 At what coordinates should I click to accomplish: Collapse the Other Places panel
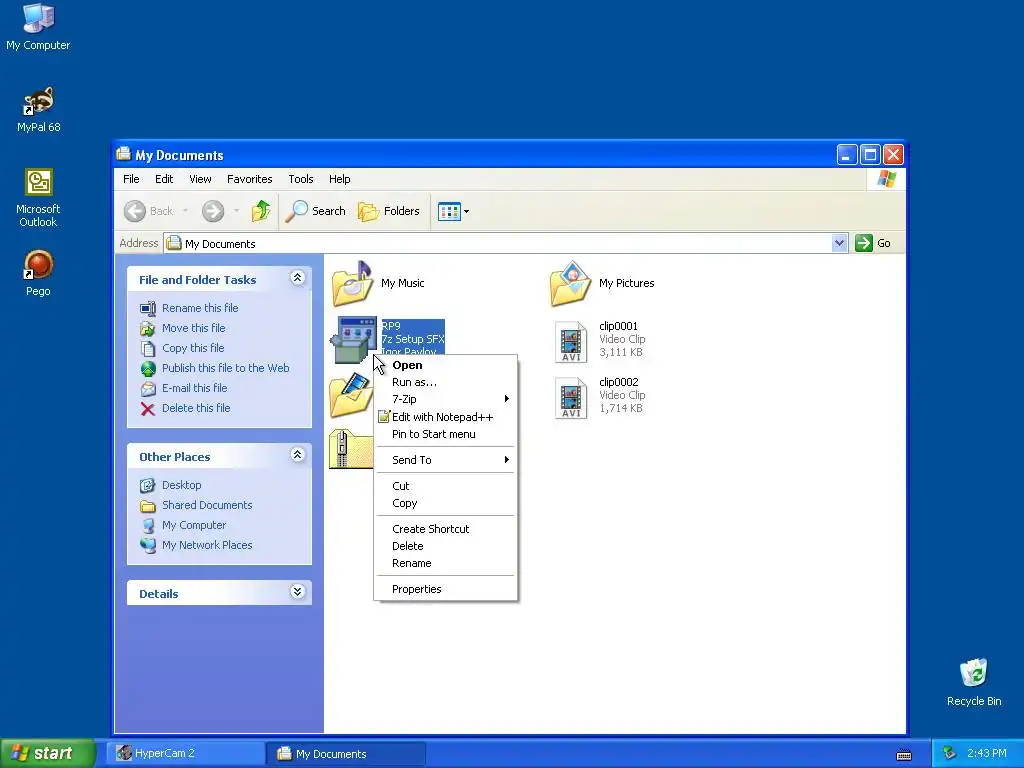click(x=297, y=455)
